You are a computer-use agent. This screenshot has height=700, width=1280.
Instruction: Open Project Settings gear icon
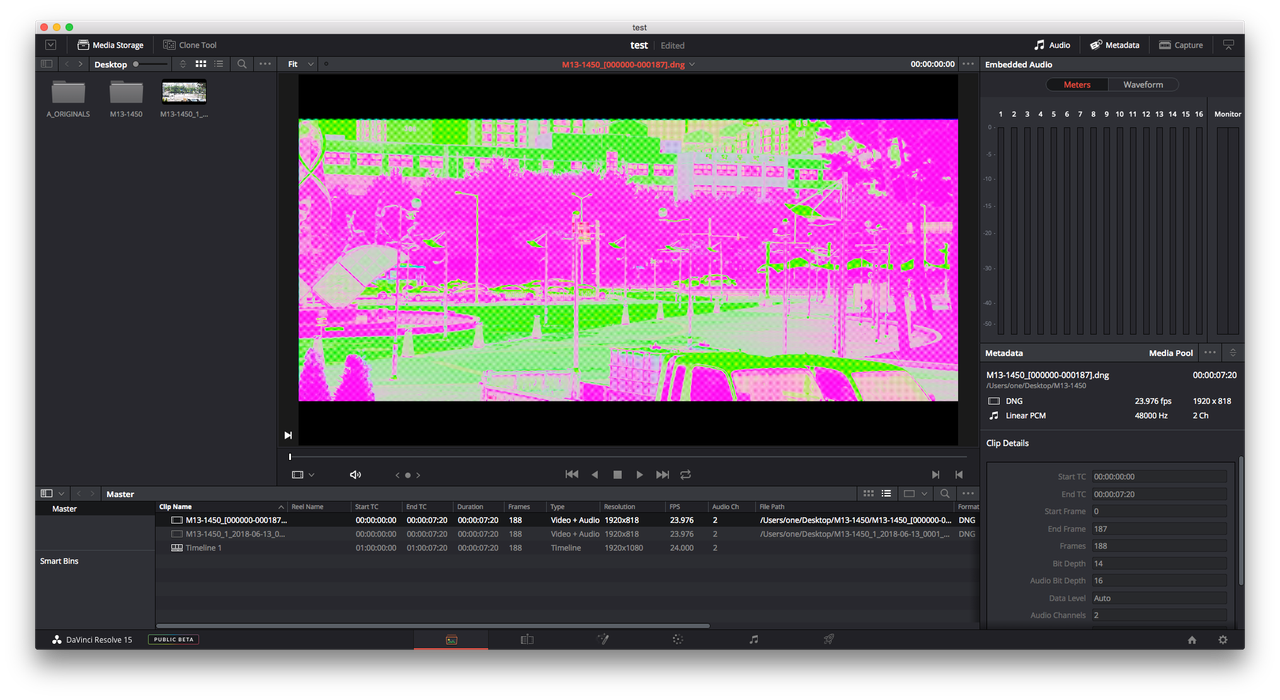point(1223,640)
